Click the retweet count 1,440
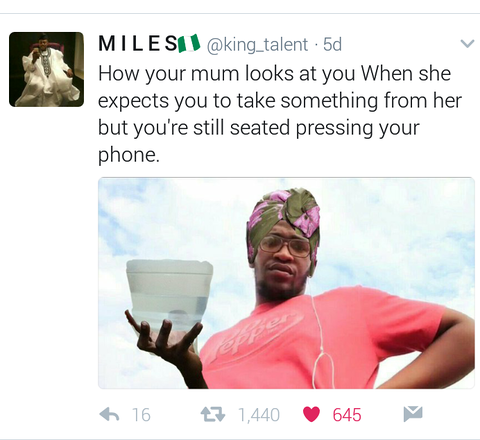 (x=259, y=415)
